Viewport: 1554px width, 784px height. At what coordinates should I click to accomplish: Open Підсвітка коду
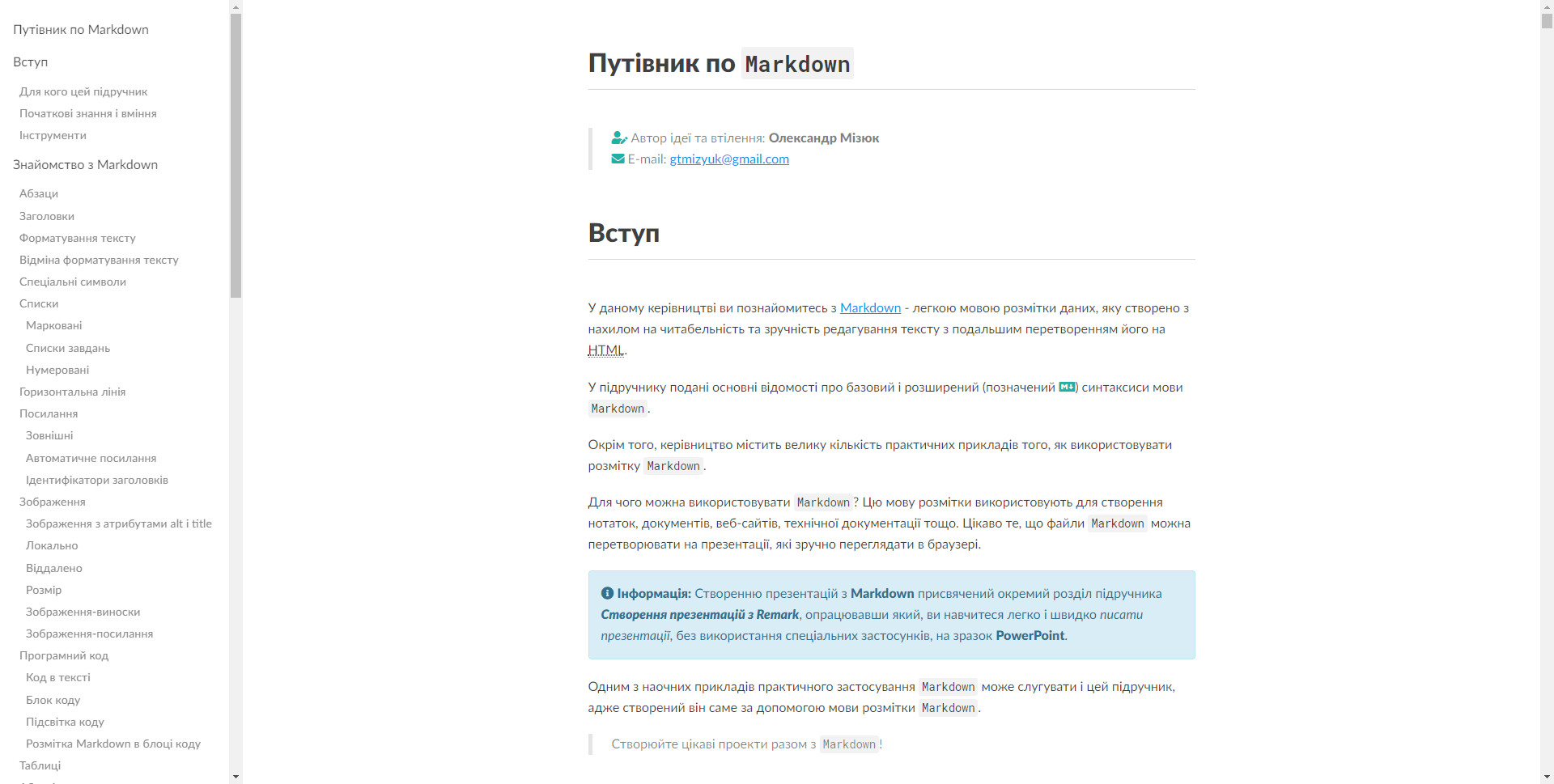pyautogui.click(x=65, y=722)
